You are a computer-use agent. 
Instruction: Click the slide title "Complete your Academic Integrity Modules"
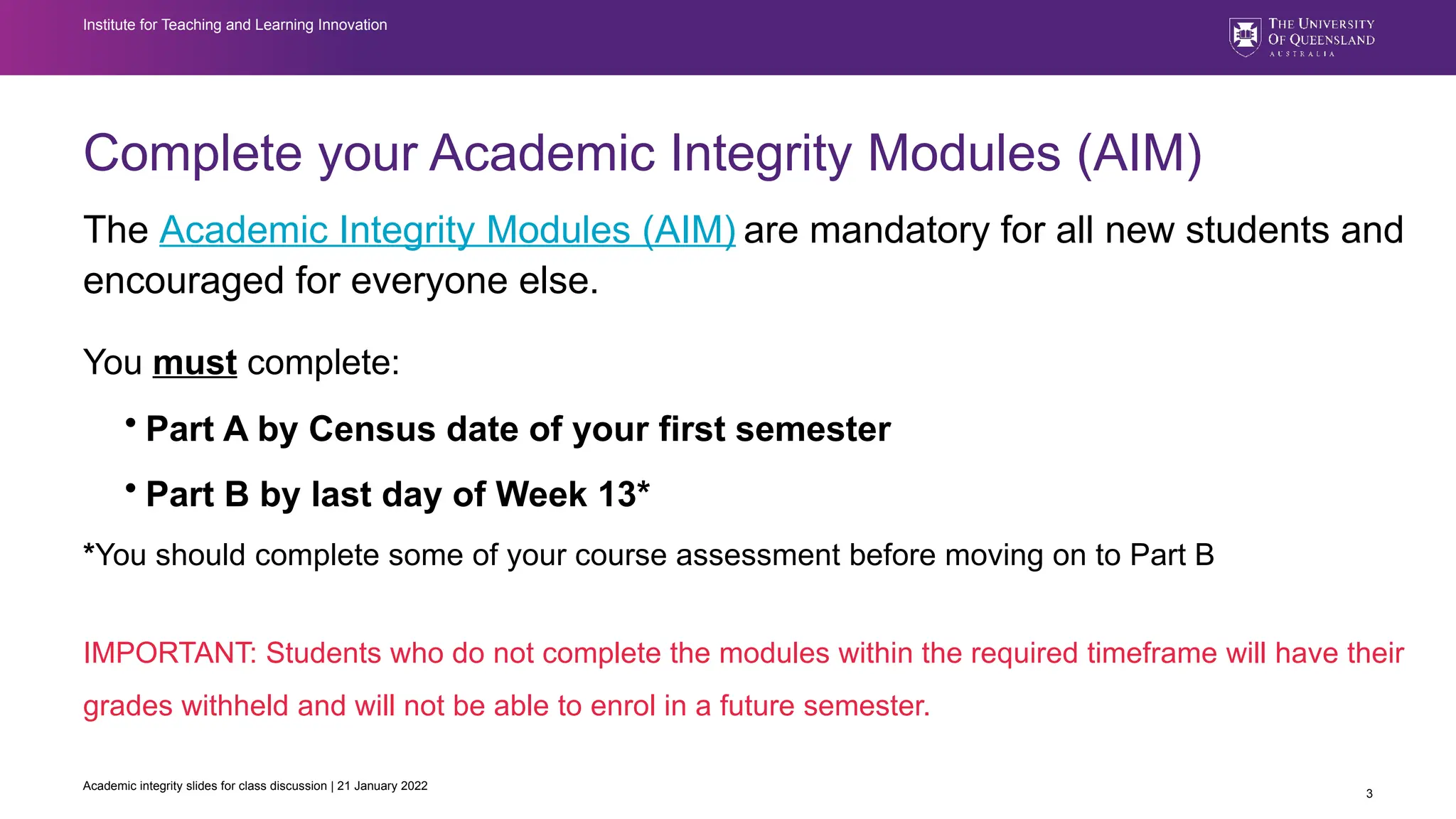pos(642,153)
